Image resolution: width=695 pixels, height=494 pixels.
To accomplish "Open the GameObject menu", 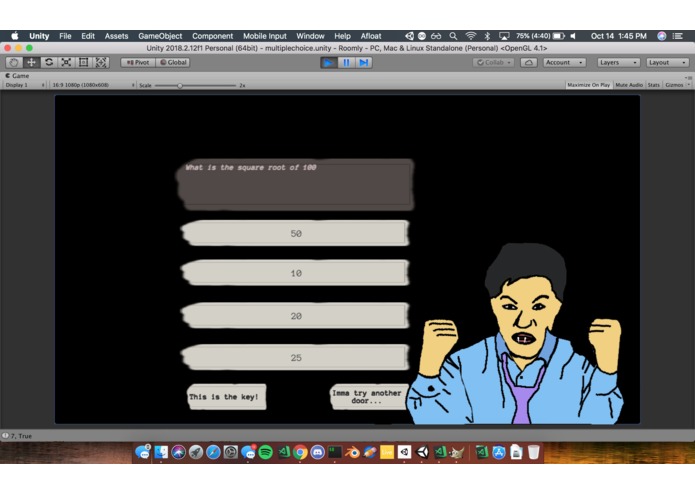I will (160, 36).
